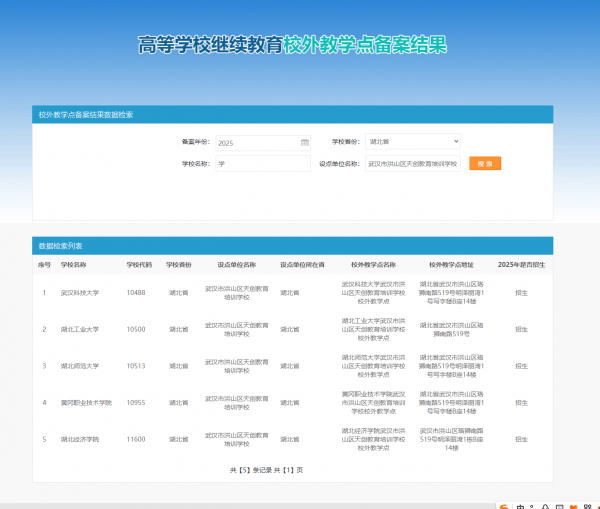600x509 pixels.
Task: Click the pagination text showing 5 records
Action: (x=266, y=470)
